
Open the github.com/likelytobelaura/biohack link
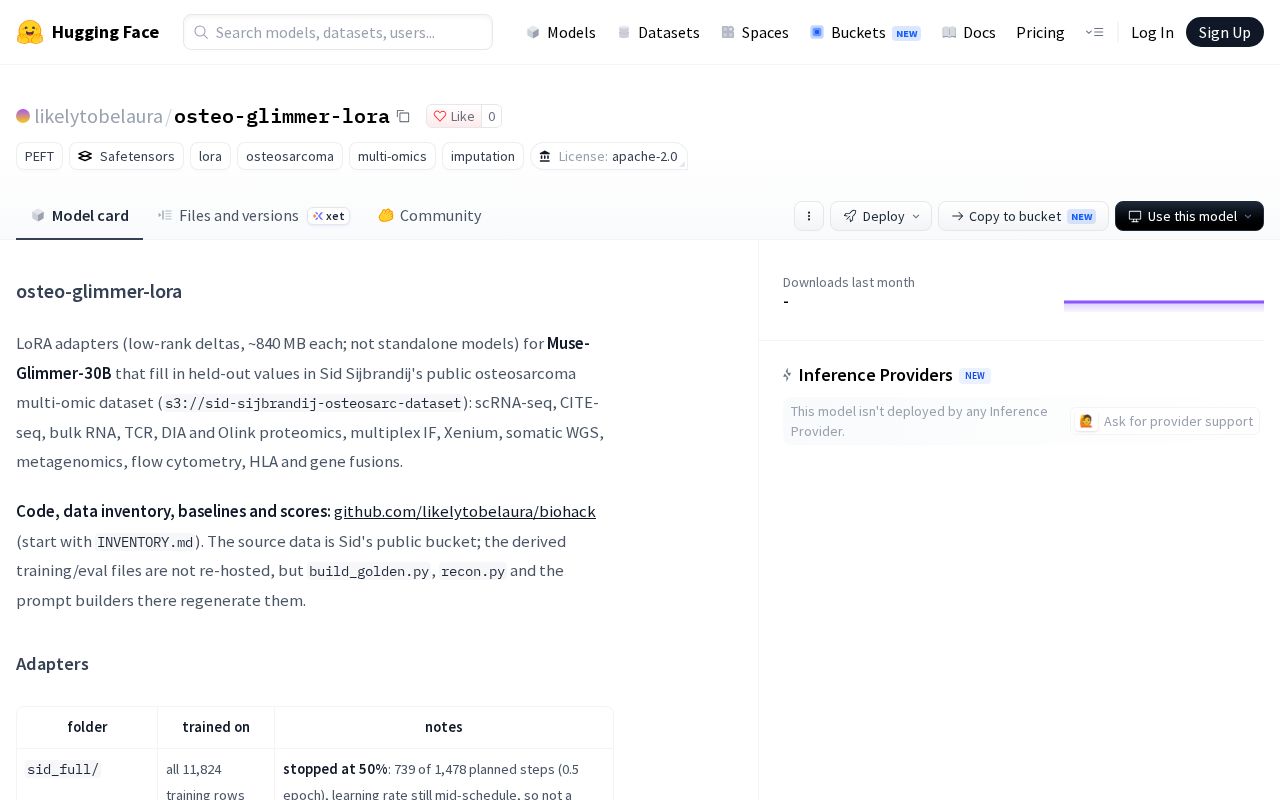pos(465,511)
